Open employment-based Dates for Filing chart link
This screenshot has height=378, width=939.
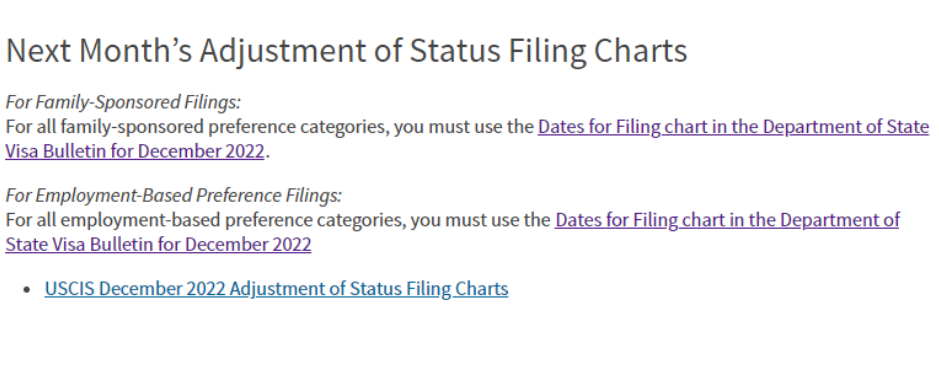[x=727, y=220]
